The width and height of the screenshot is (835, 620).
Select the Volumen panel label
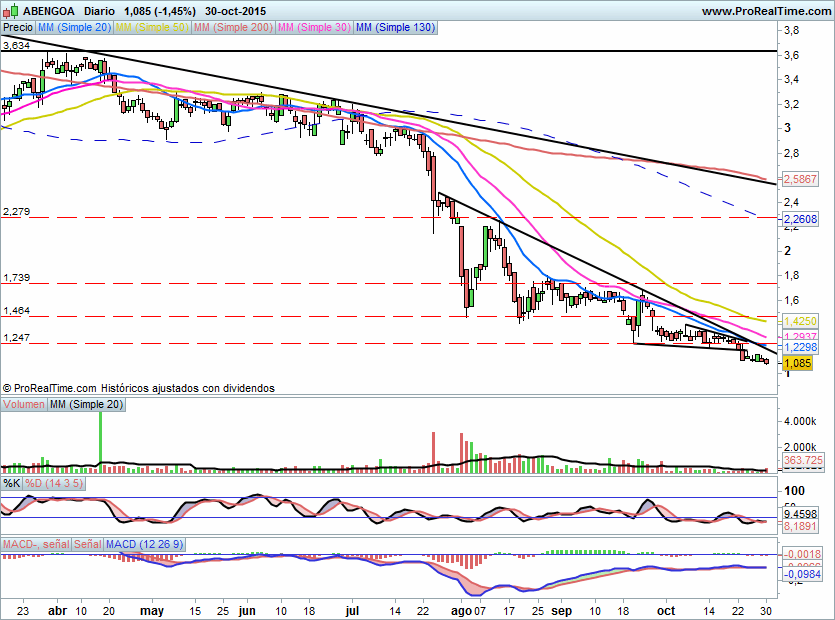(24, 404)
